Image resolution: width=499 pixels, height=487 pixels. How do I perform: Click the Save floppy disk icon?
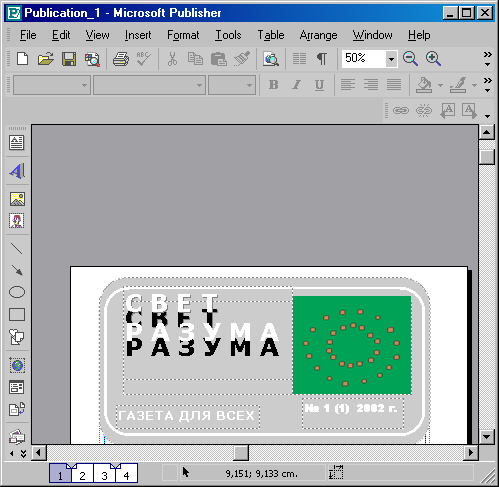pyautogui.click(x=69, y=59)
